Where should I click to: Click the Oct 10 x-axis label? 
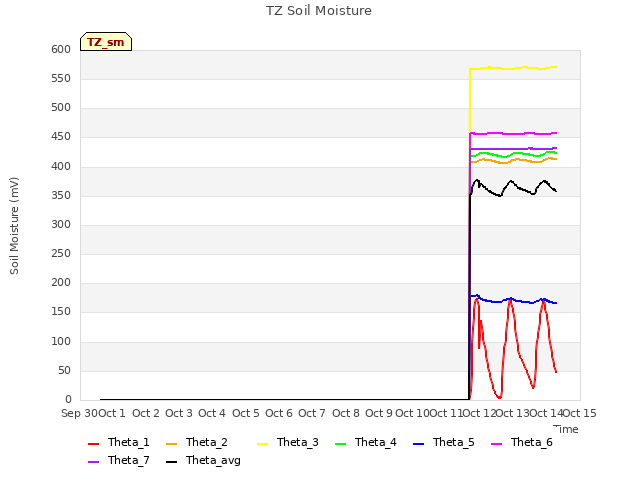point(412,413)
